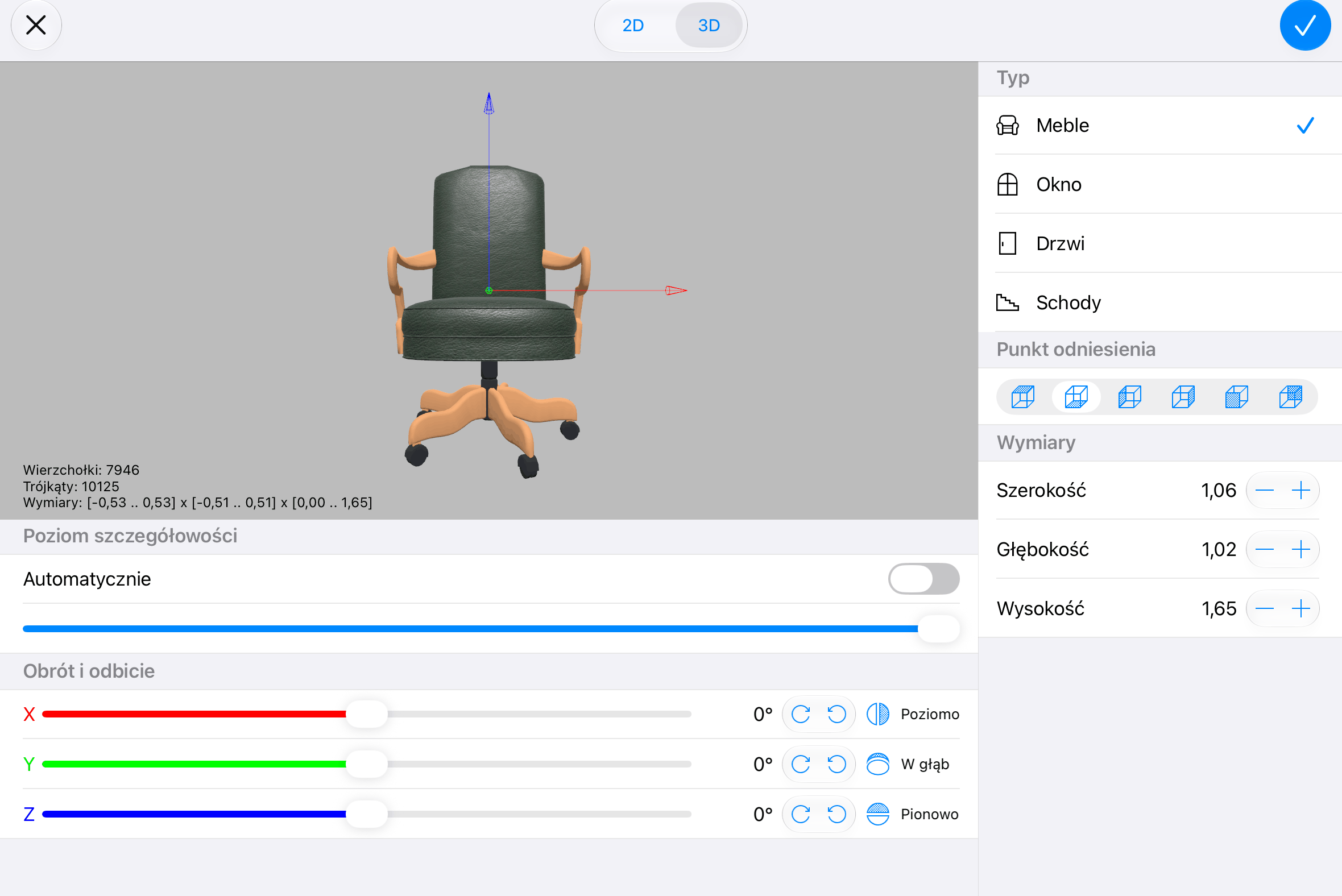This screenshot has height=896, width=1342.
Task: Increase Wysokość with the plus stepper
Action: [1301, 608]
